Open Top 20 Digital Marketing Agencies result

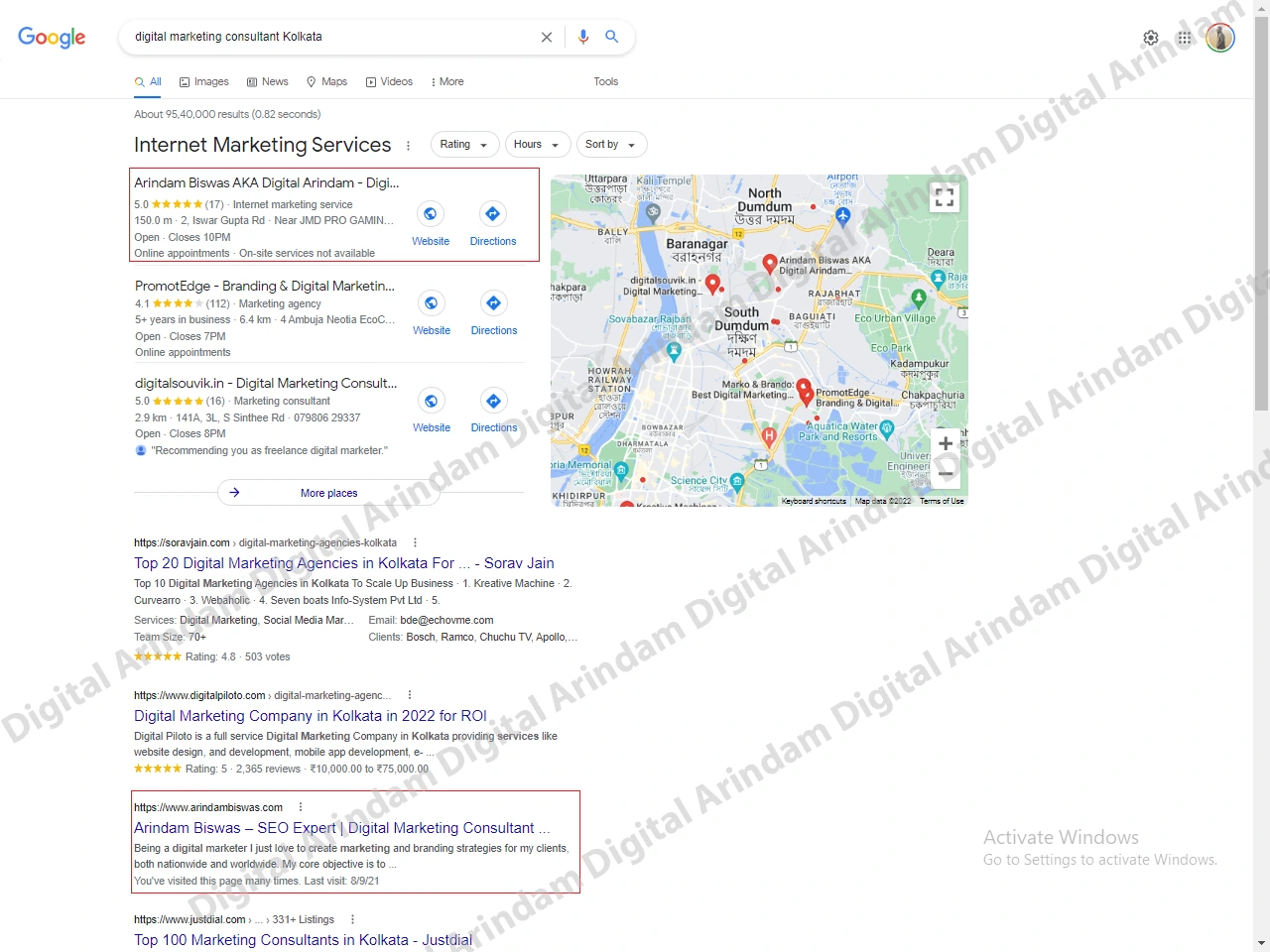click(x=344, y=563)
